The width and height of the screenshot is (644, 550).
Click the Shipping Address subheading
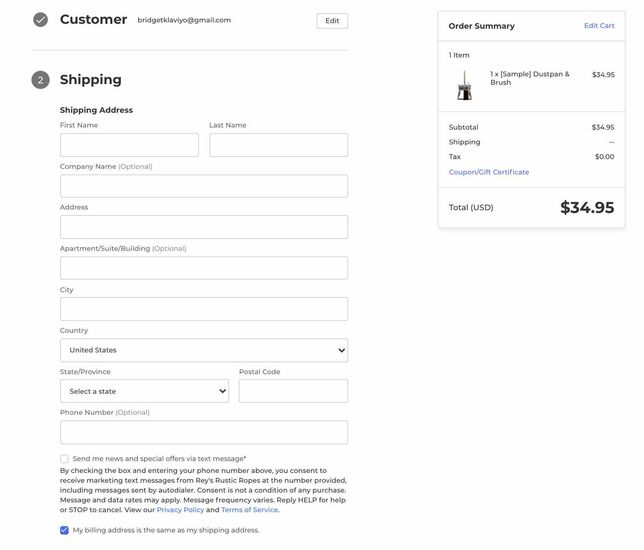click(x=96, y=110)
